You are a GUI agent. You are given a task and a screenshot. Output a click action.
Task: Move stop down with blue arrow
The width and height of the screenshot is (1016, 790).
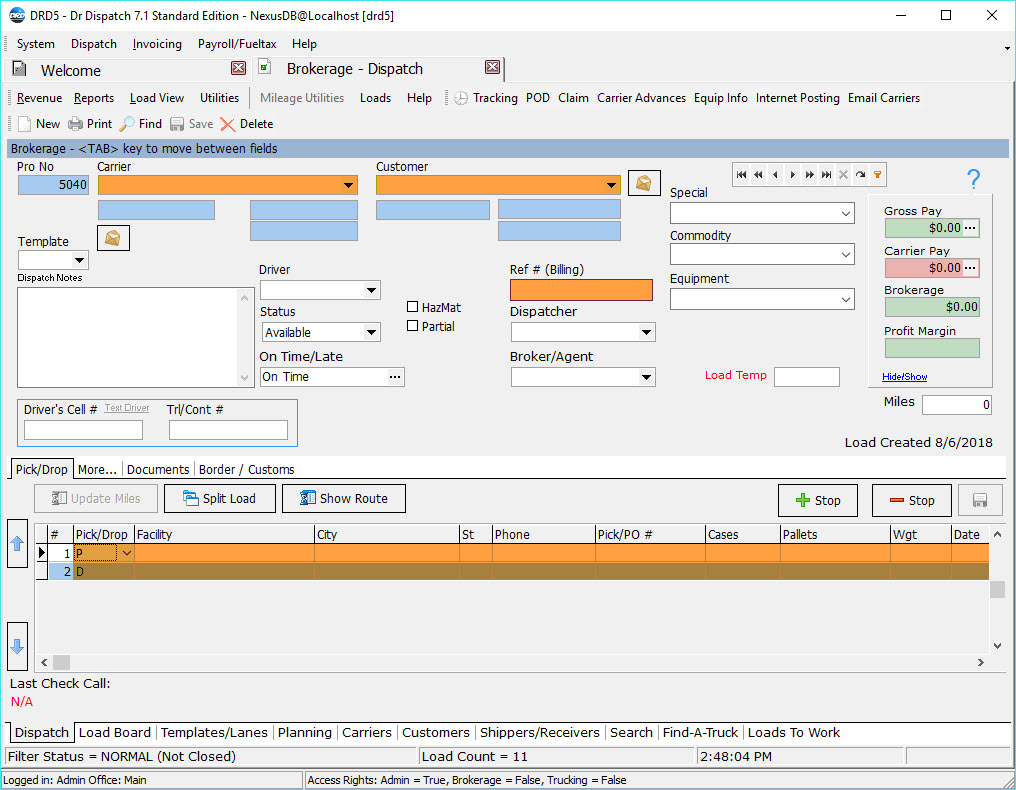coord(17,645)
